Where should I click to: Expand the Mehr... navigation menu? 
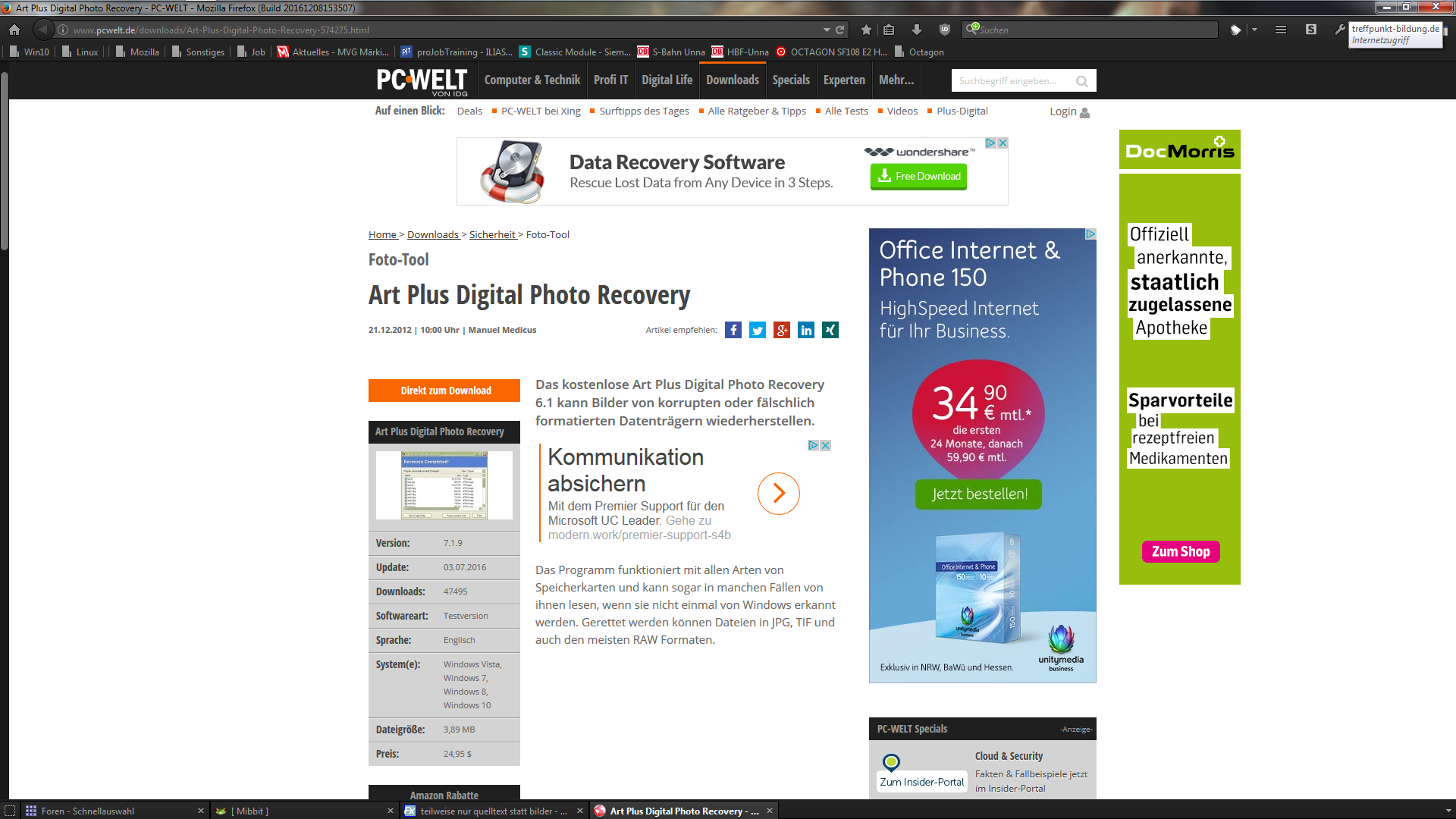[896, 80]
